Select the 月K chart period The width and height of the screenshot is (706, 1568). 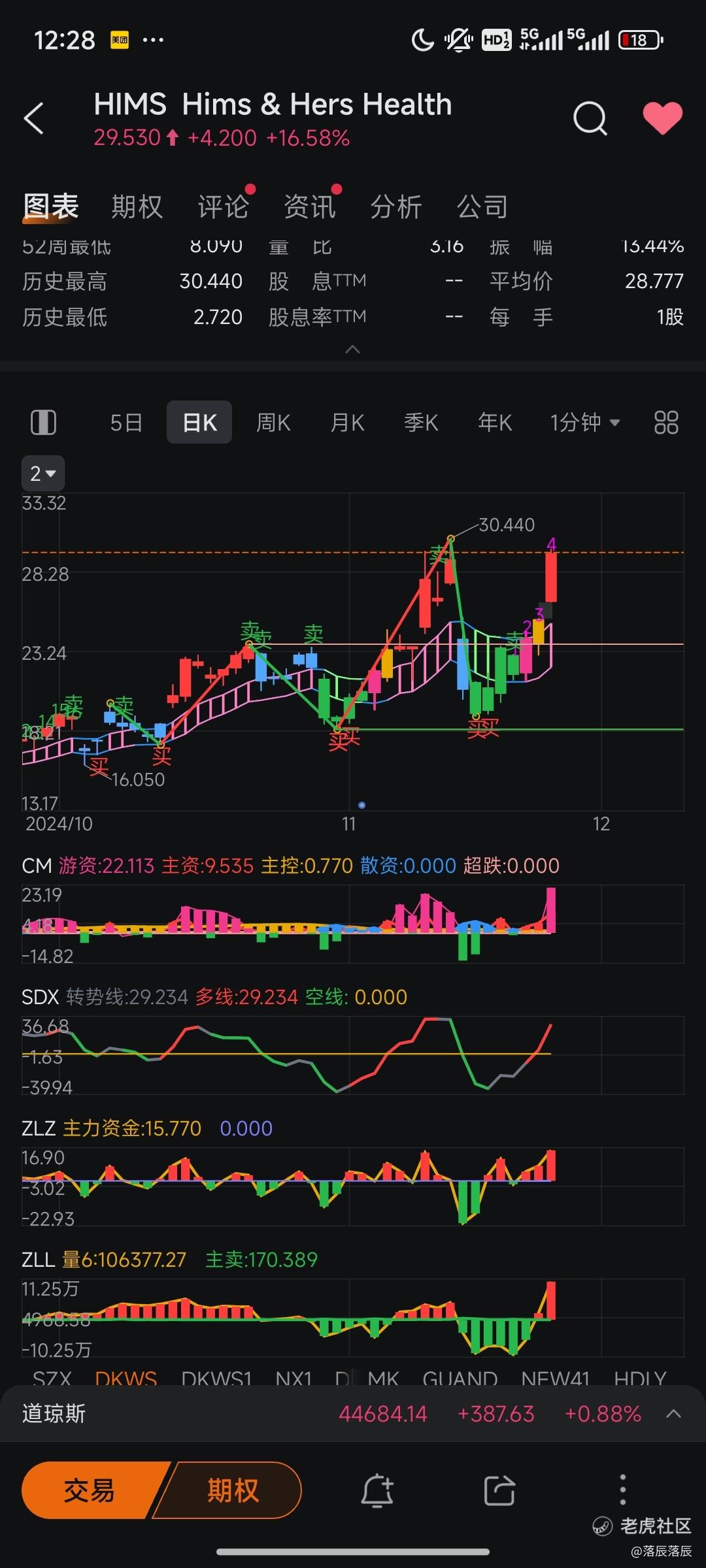[x=347, y=422]
